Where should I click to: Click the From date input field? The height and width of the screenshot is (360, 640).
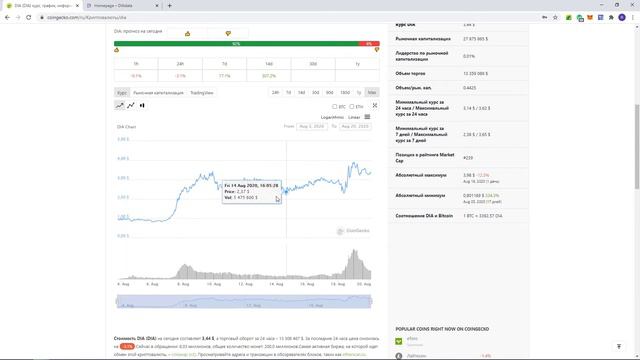tap(312, 127)
